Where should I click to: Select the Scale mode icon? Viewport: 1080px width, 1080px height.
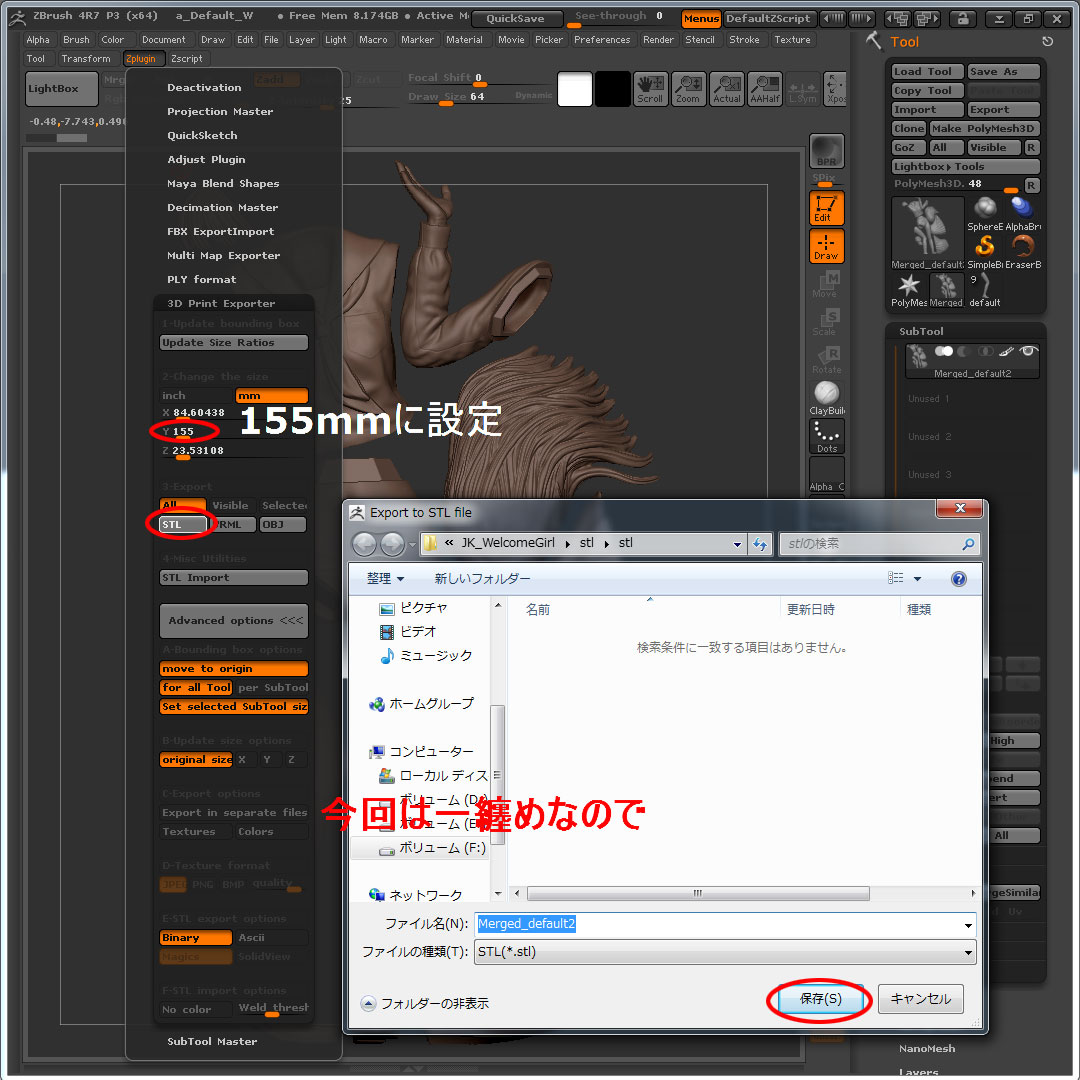[x=826, y=322]
